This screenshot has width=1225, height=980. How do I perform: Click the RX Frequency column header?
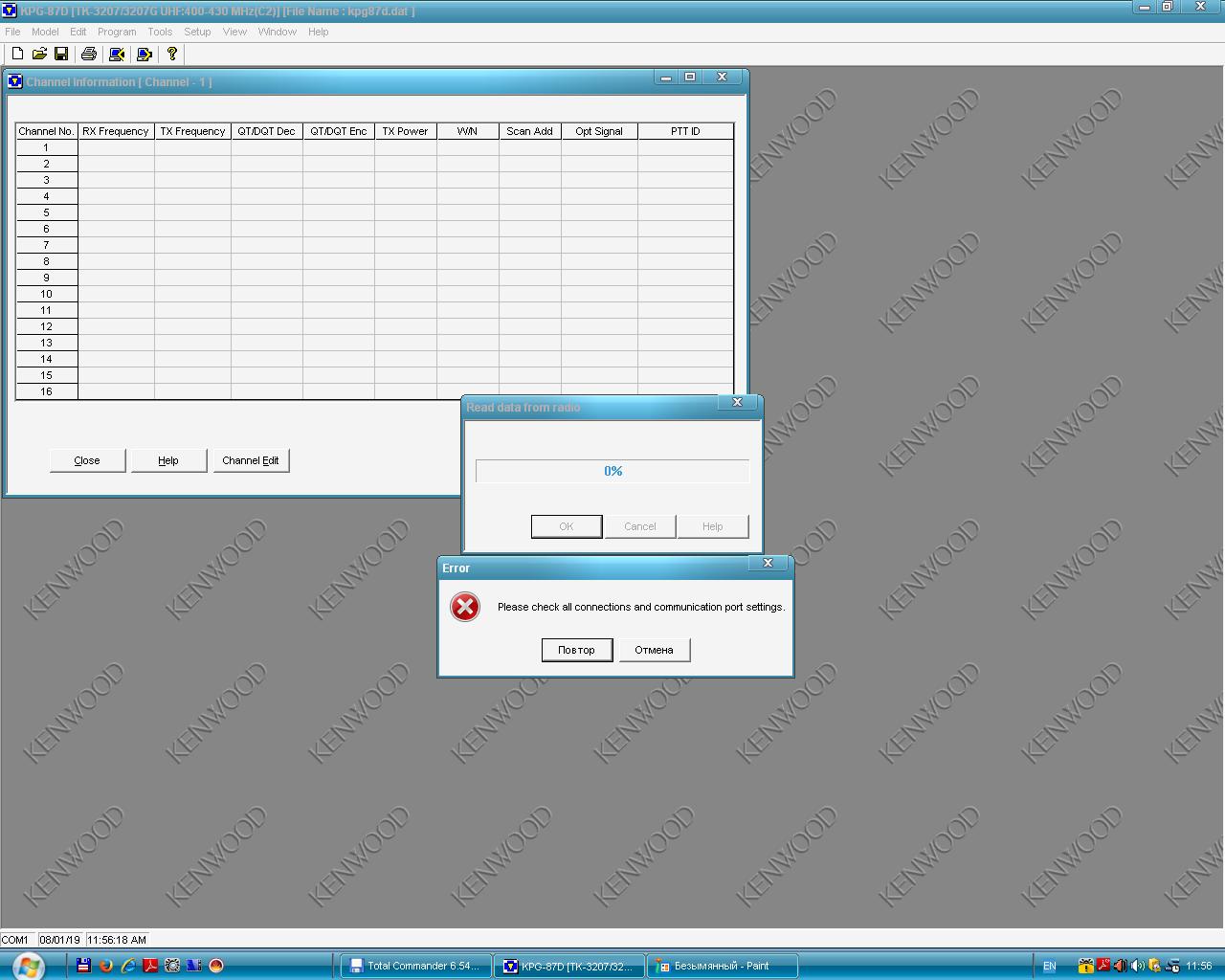(x=116, y=131)
